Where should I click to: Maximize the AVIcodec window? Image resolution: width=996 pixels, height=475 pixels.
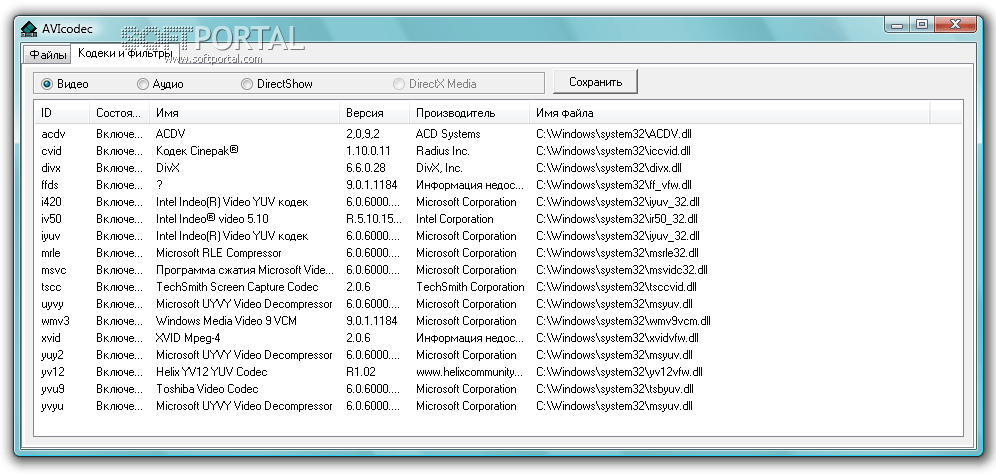(x=922, y=24)
